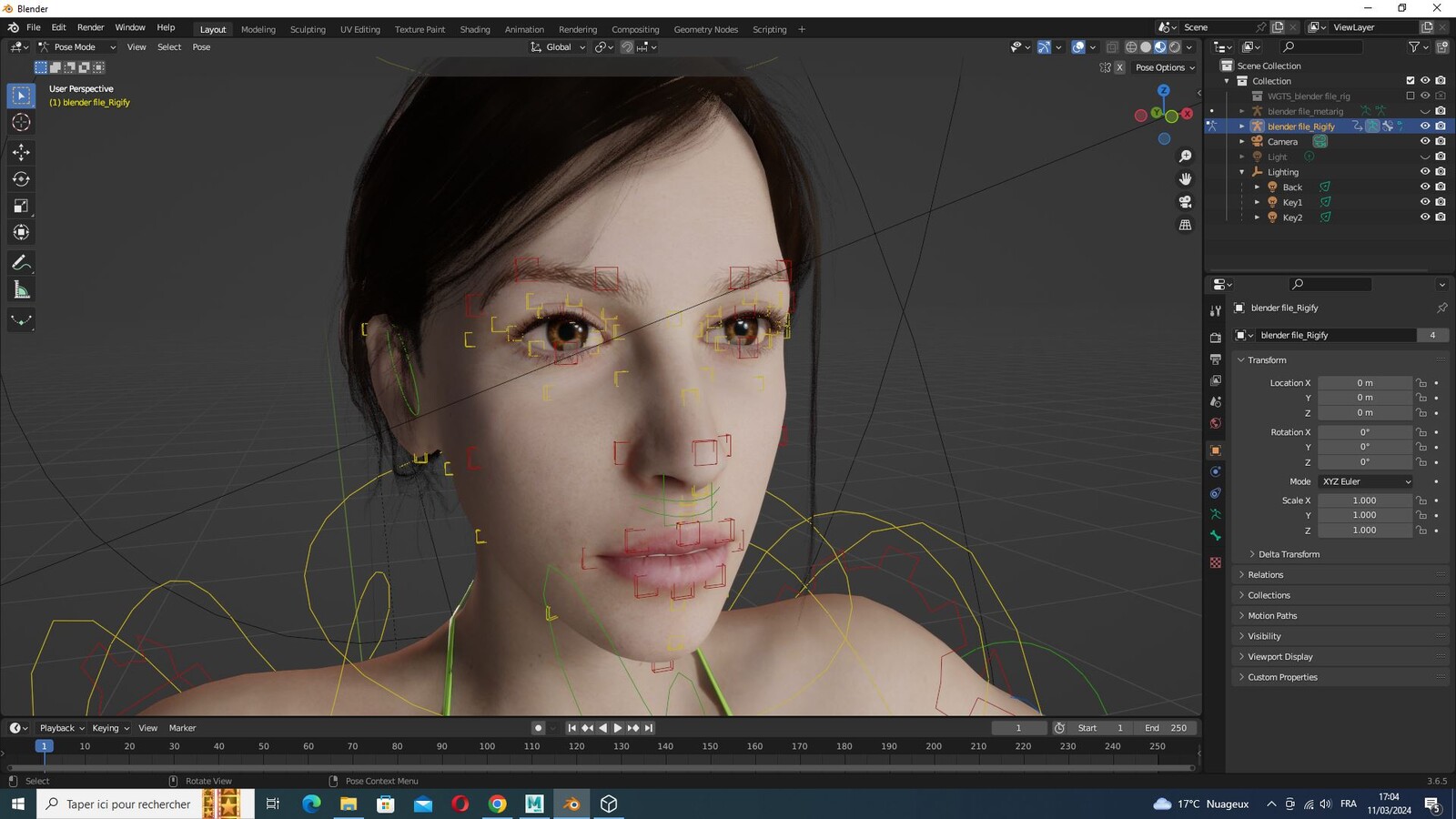1456x819 pixels.
Task: Hide the Camera object with eye icon
Action: coord(1425,141)
